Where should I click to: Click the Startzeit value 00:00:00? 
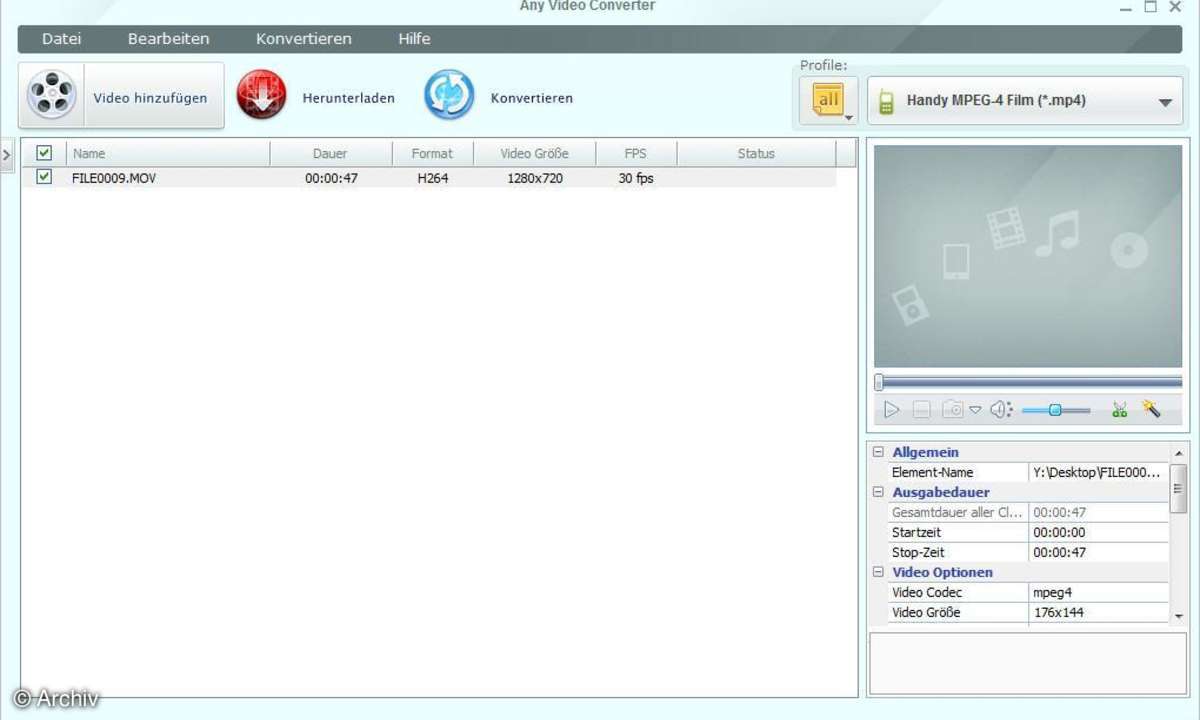tap(1098, 532)
